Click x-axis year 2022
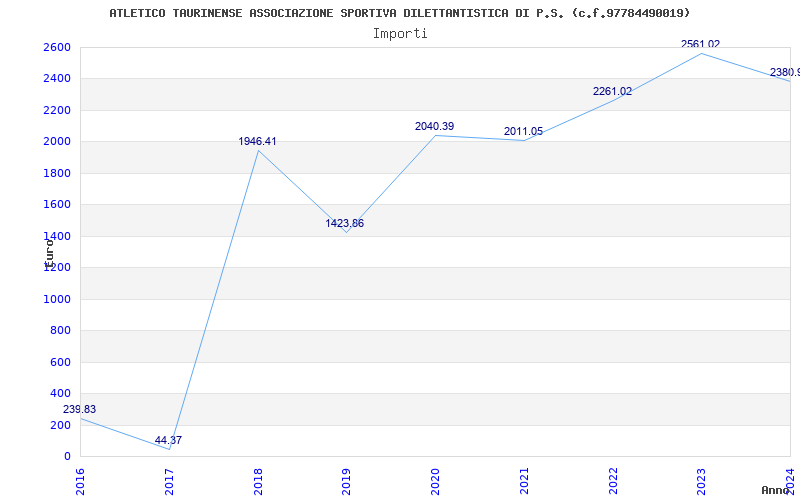The height and width of the screenshot is (500, 800). click(x=613, y=481)
